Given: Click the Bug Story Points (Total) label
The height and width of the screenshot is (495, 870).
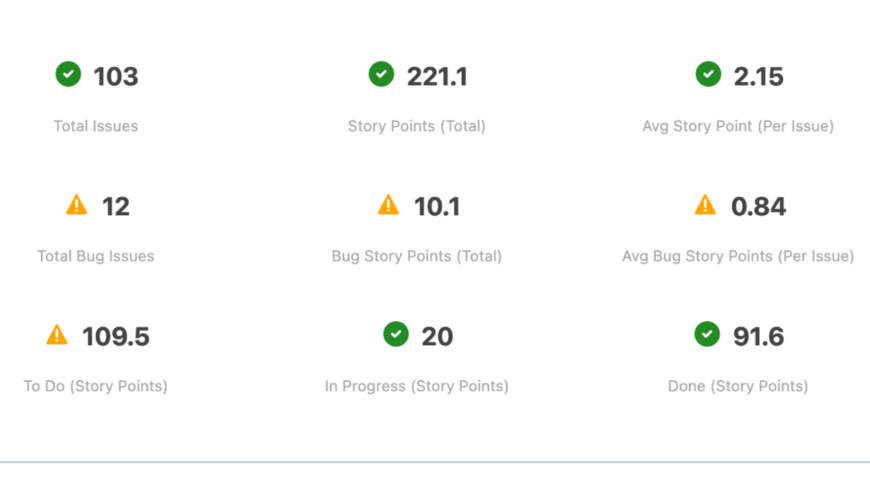Looking at the screenshot, I should pos(417,256).
